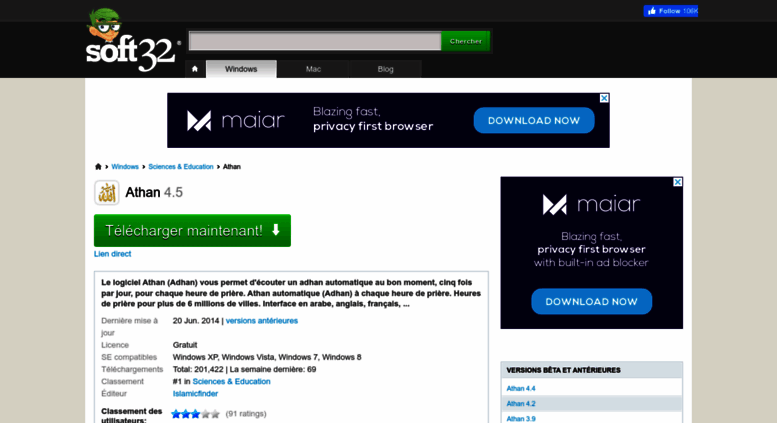Click the Athan 4.5 title text

pyautogui.click(x=154, y=192)
